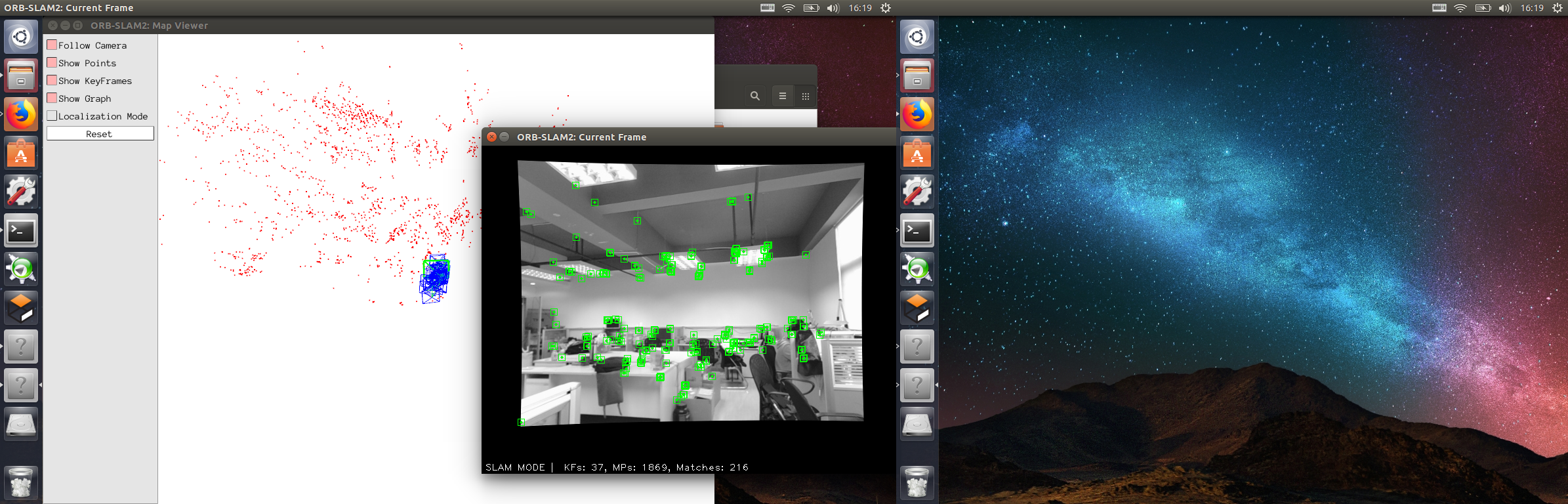Open System Settings in launcher beside starry wallpaper
Image resolution: width=1568 pixels, height=504 pixels.
[917, 192]
